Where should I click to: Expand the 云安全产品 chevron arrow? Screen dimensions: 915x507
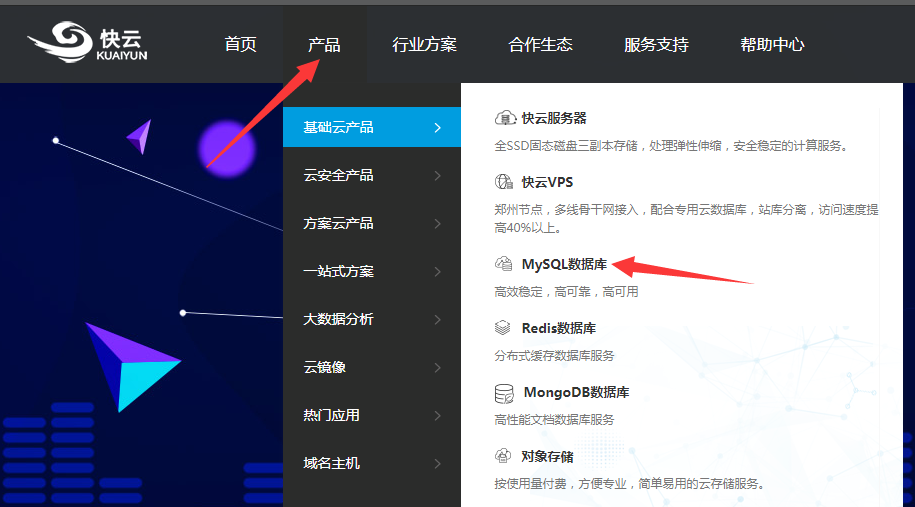[437, 175]
